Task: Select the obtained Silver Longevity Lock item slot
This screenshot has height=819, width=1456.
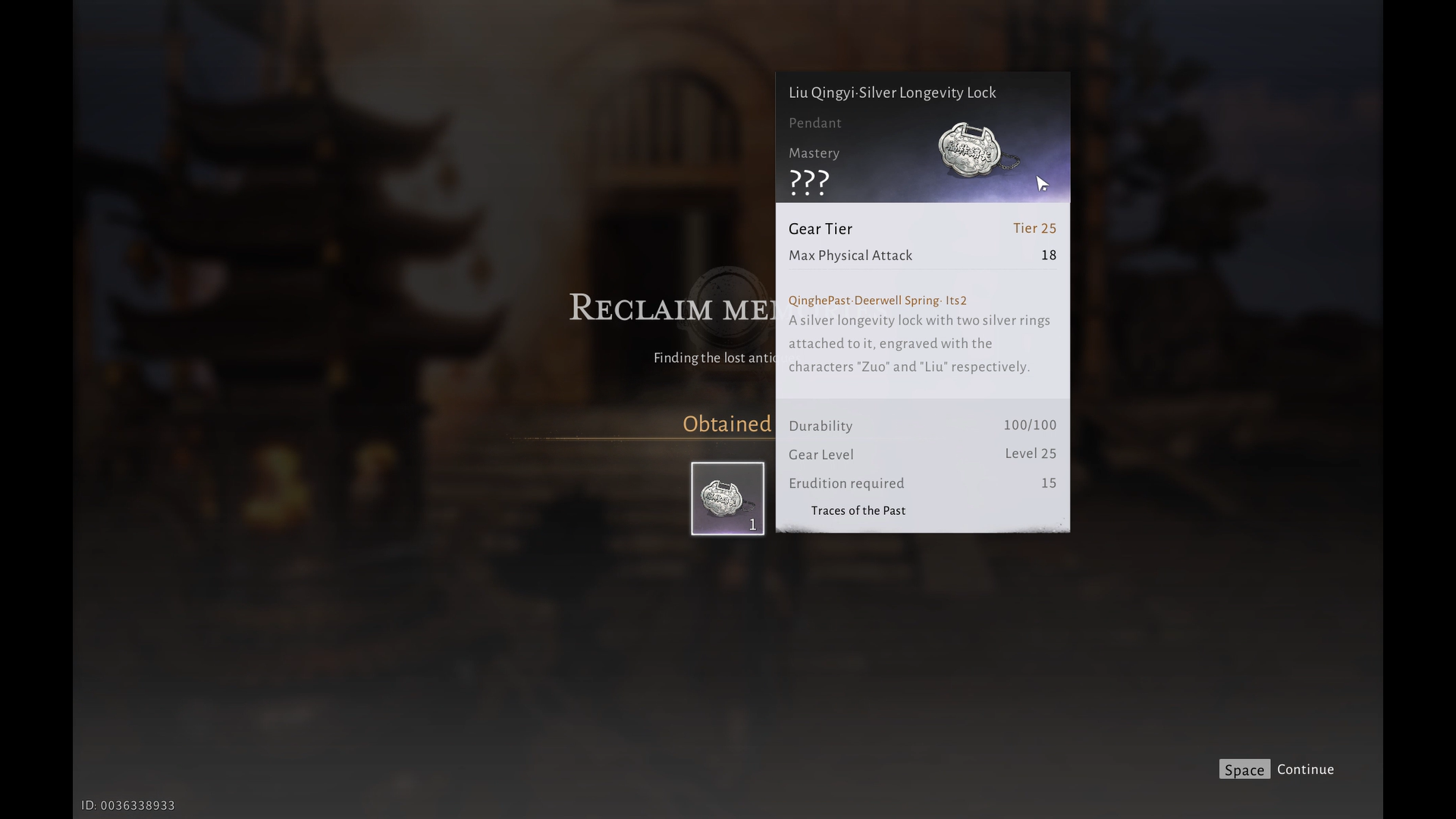Action: click(727, 498)
